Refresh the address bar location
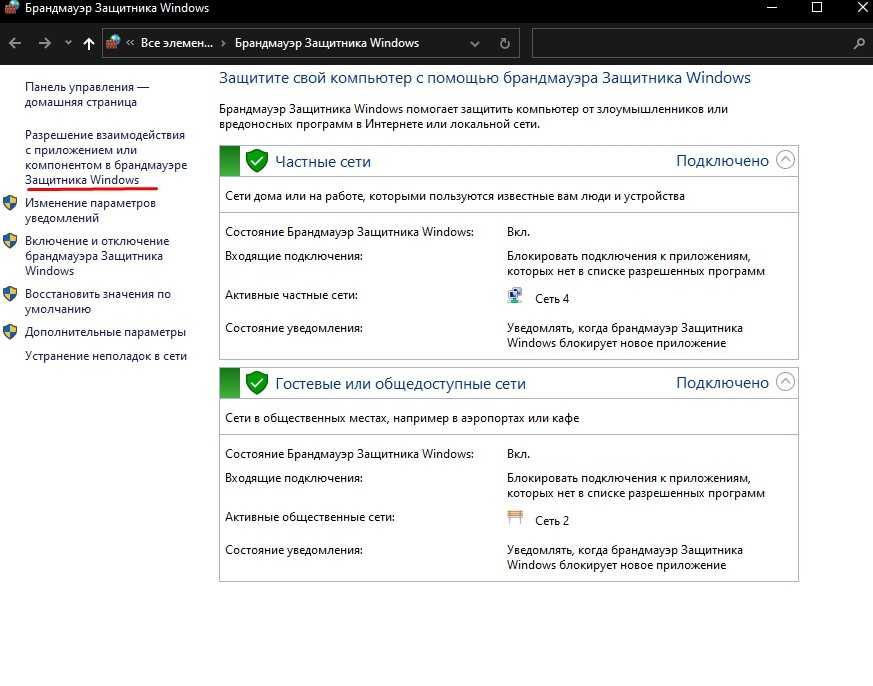This screenshot has height=686, width=873. (x=504, y=44)
